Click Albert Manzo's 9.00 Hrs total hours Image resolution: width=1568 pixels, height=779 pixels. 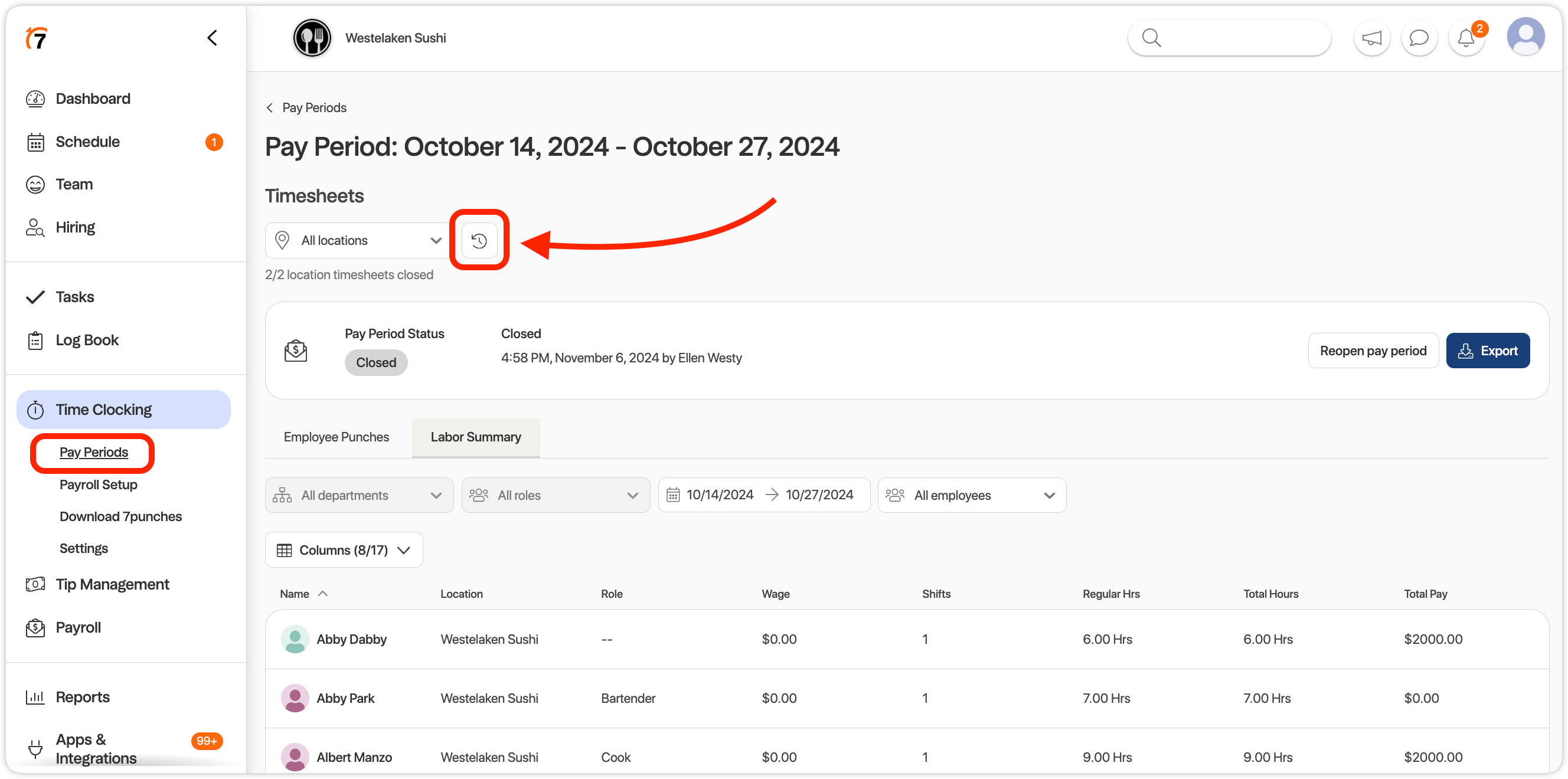click(1268, 757)
